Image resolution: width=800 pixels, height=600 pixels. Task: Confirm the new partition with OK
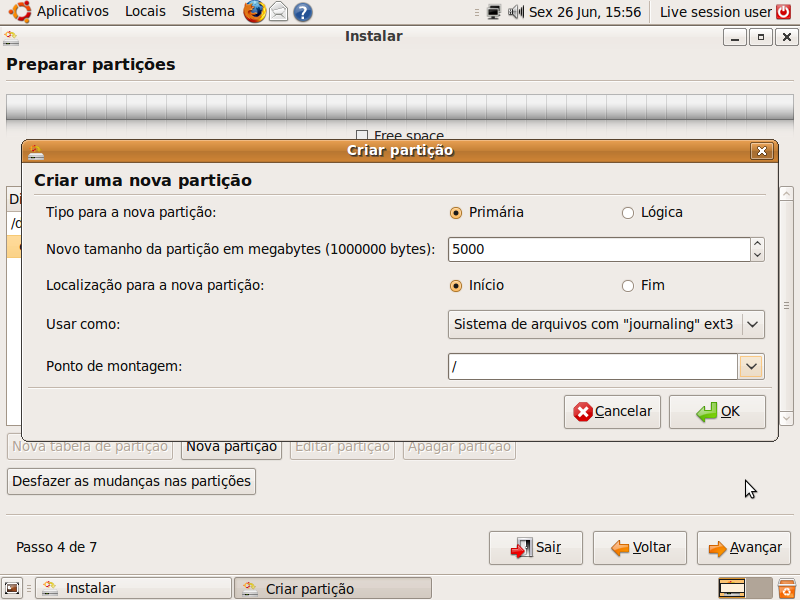point(717,411)
